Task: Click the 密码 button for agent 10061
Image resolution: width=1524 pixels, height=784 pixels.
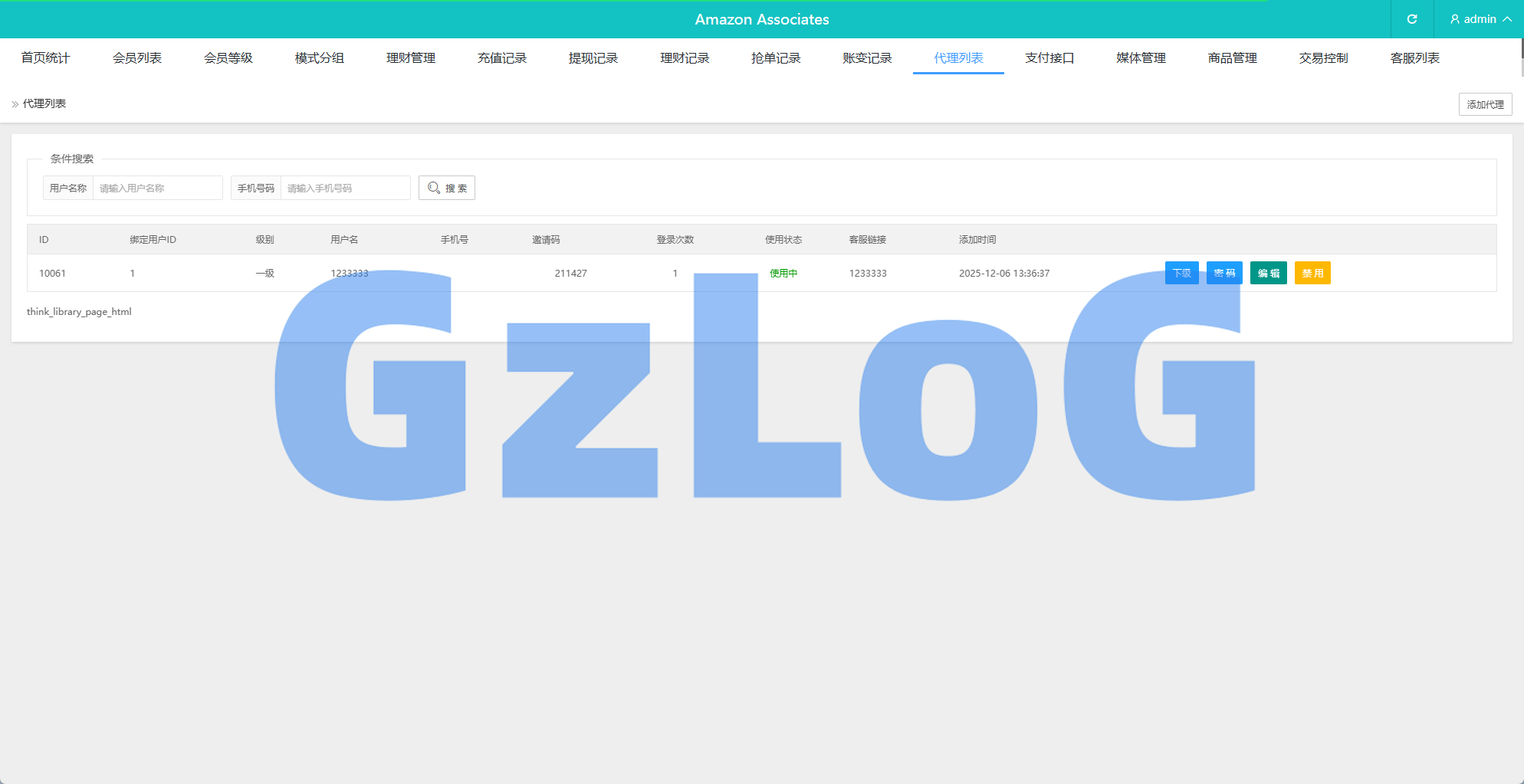Action: click(1224, 273)
